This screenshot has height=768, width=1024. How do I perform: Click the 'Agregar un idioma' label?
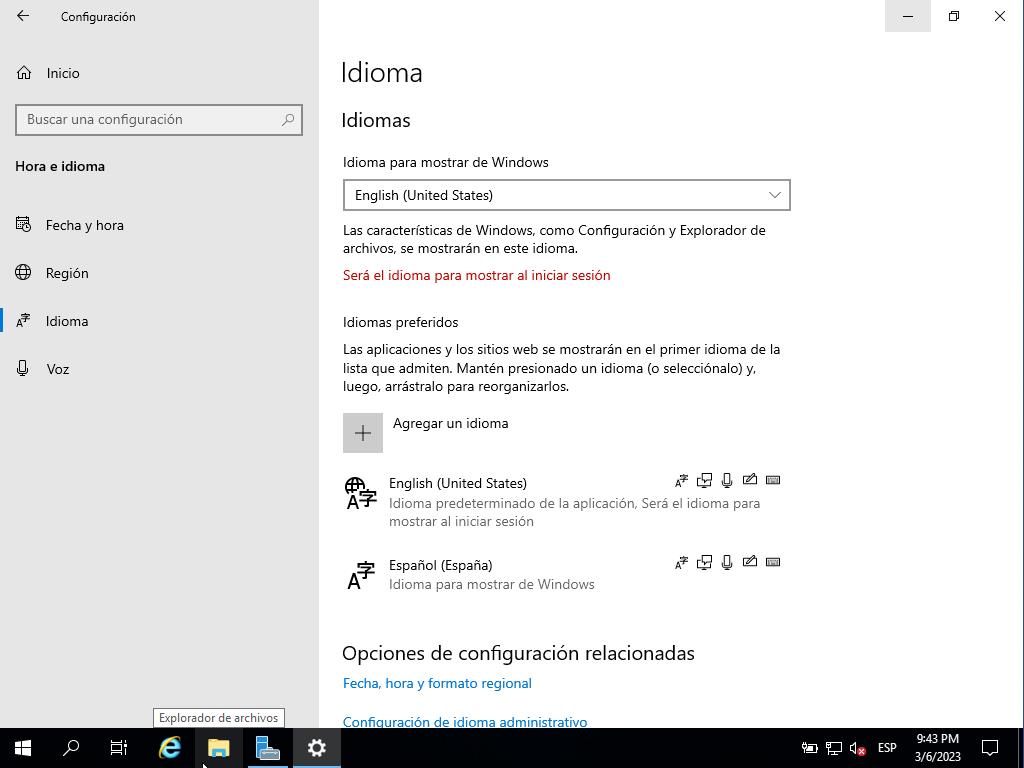[451, 423]
